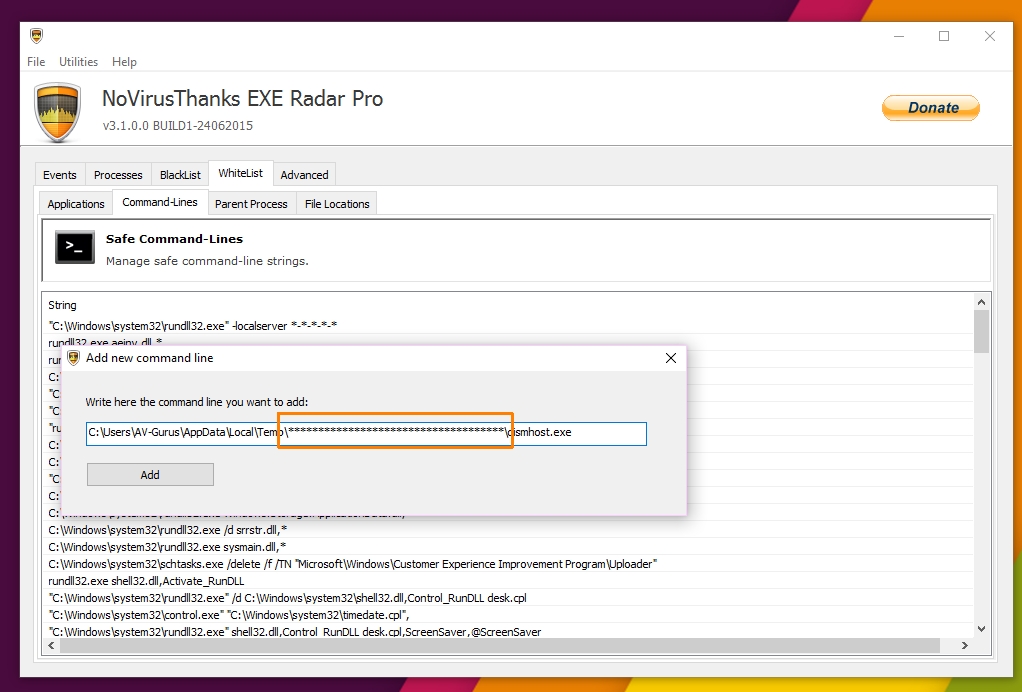Open the File Locations sub-tab

[337, 204]
